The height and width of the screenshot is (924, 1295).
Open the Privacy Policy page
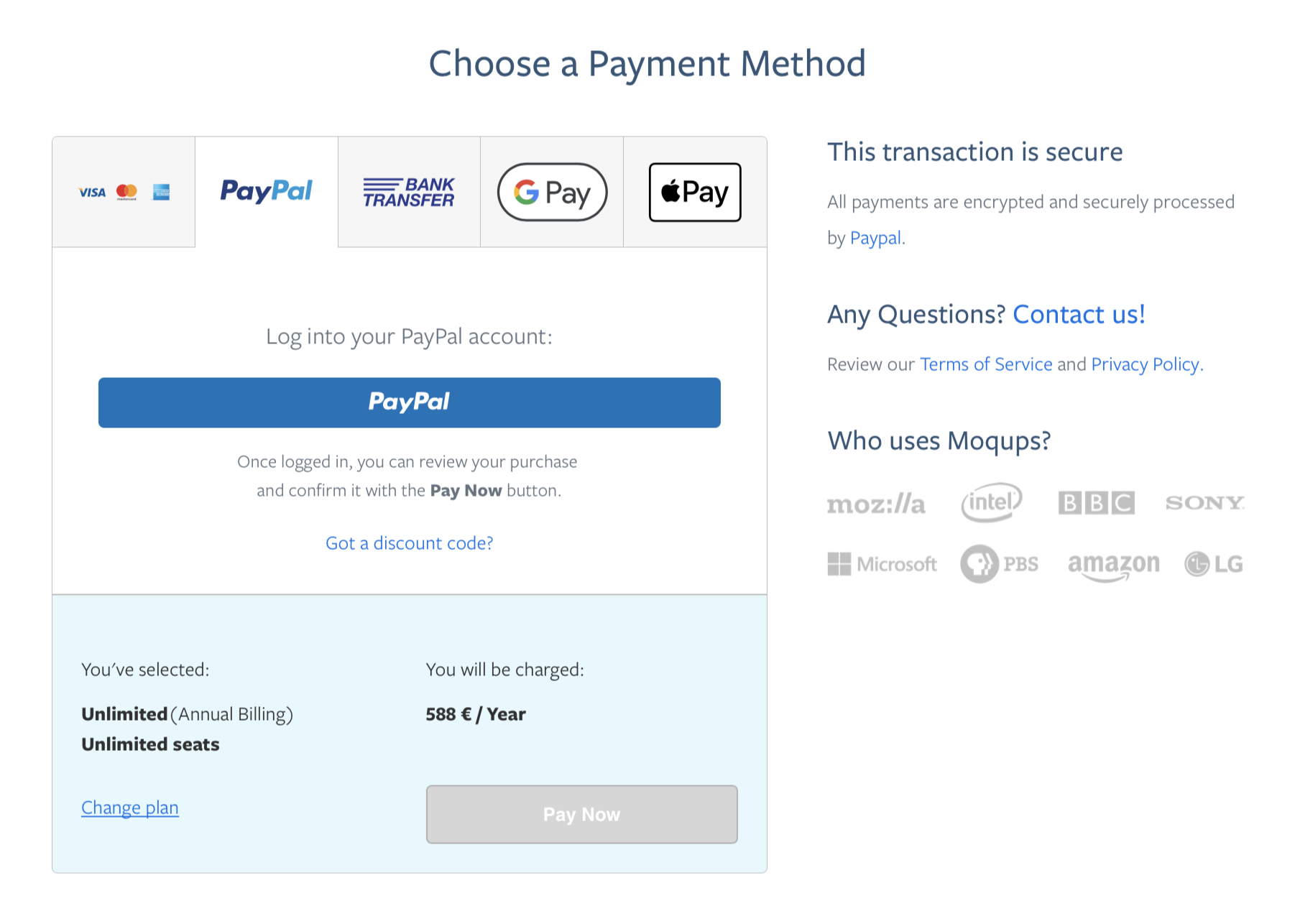pyautogui.click(x=1144, y=364)
